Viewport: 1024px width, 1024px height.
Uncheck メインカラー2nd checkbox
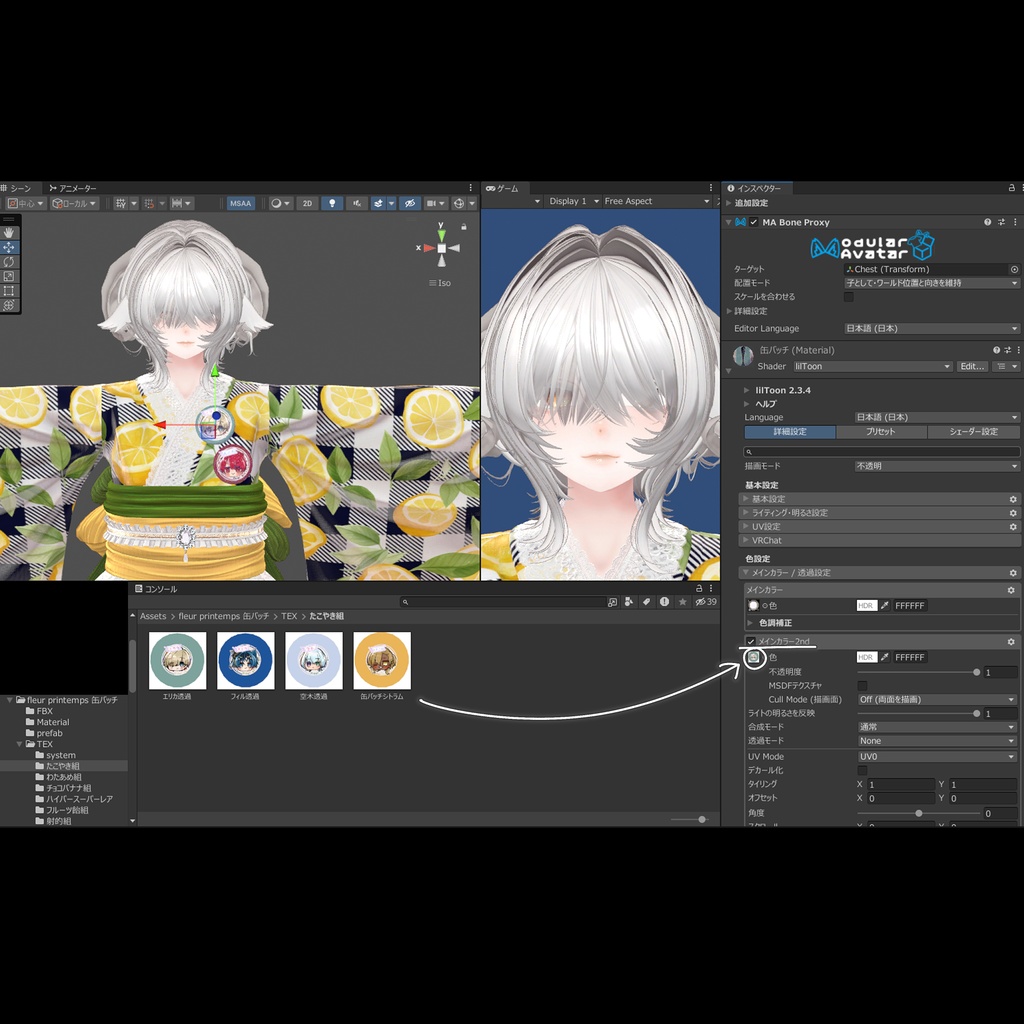point(751,641)
